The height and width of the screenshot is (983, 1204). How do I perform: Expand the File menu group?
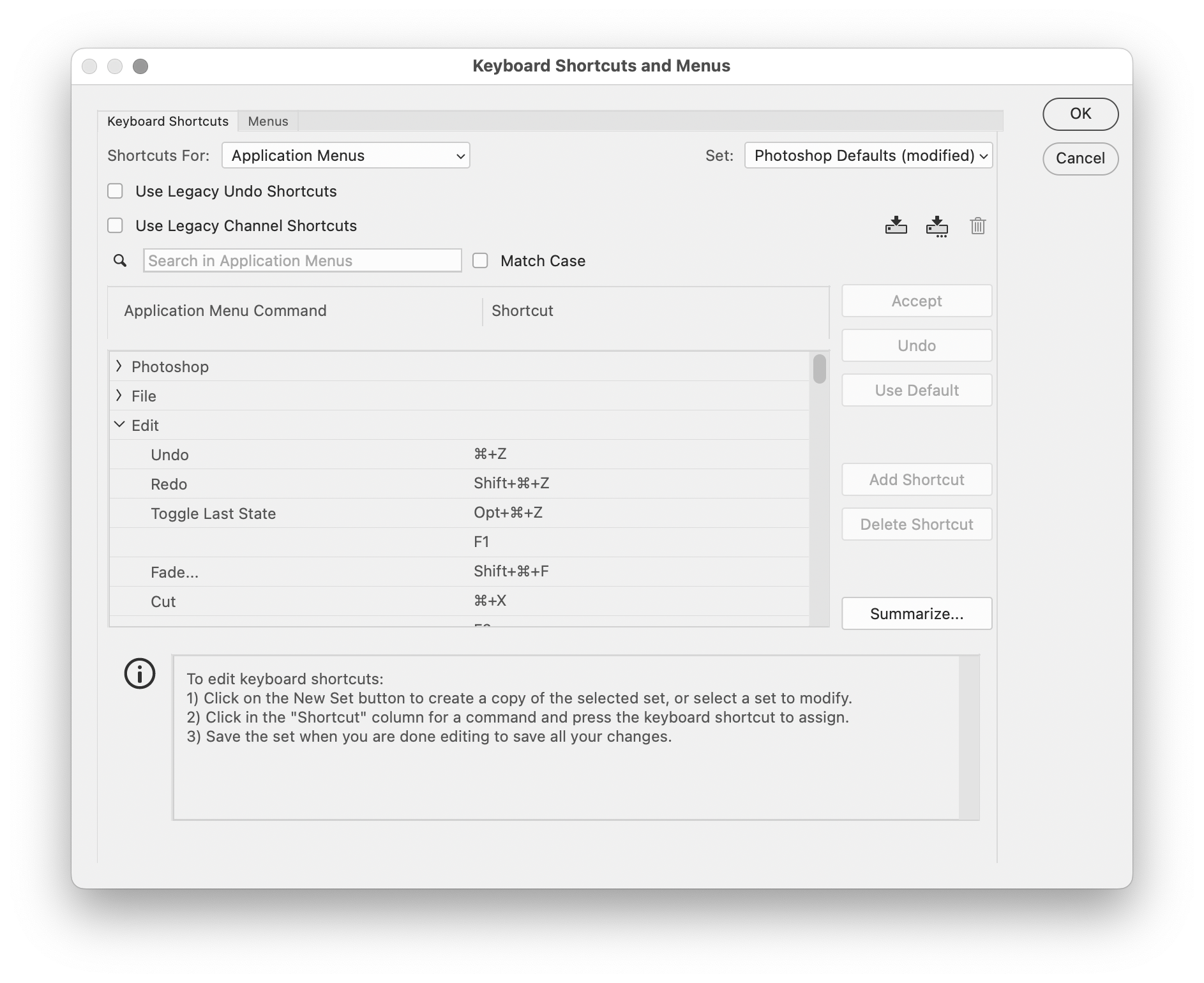pos(119,396)
